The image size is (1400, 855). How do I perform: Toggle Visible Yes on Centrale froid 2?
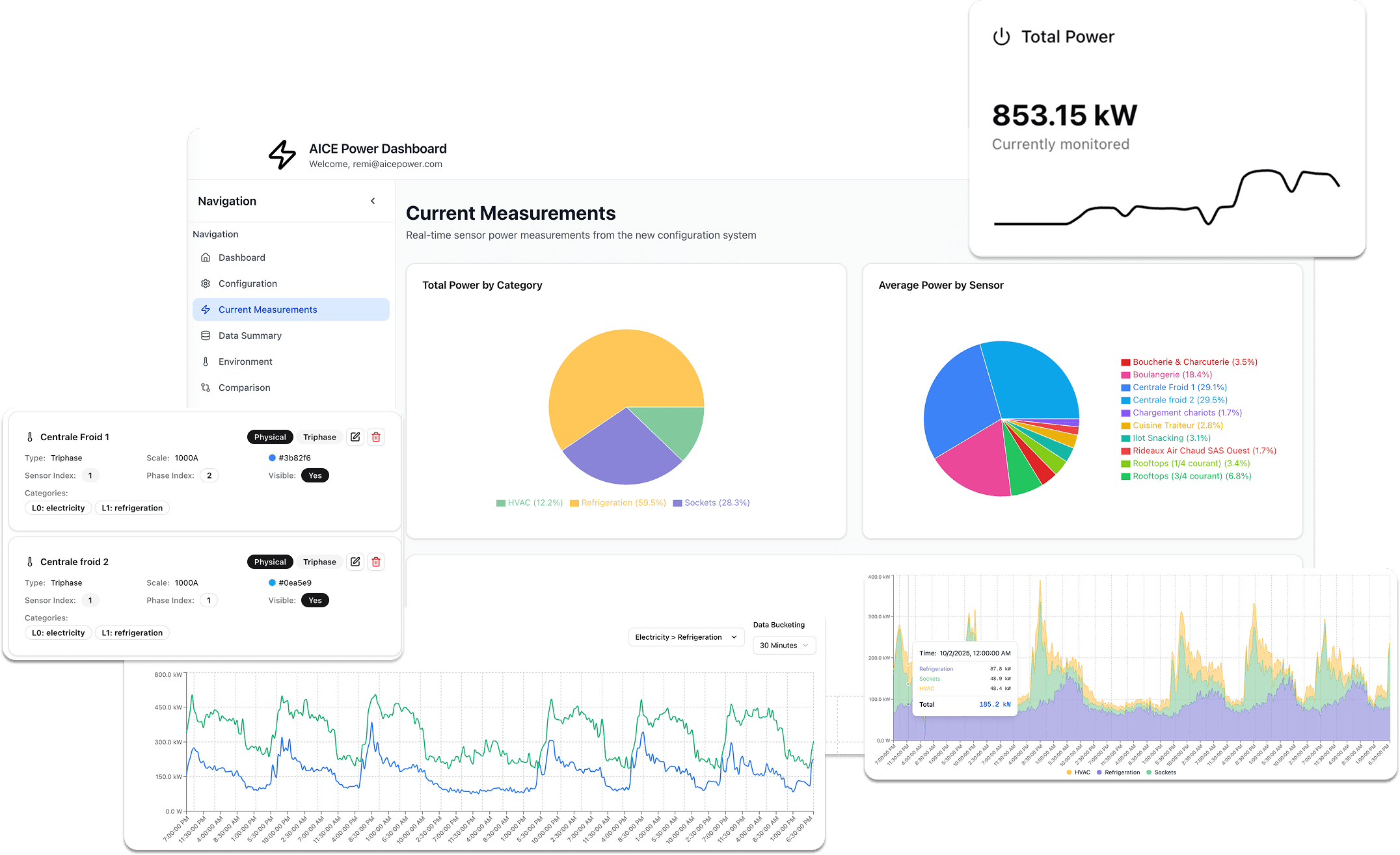click(x=315, y=600)
